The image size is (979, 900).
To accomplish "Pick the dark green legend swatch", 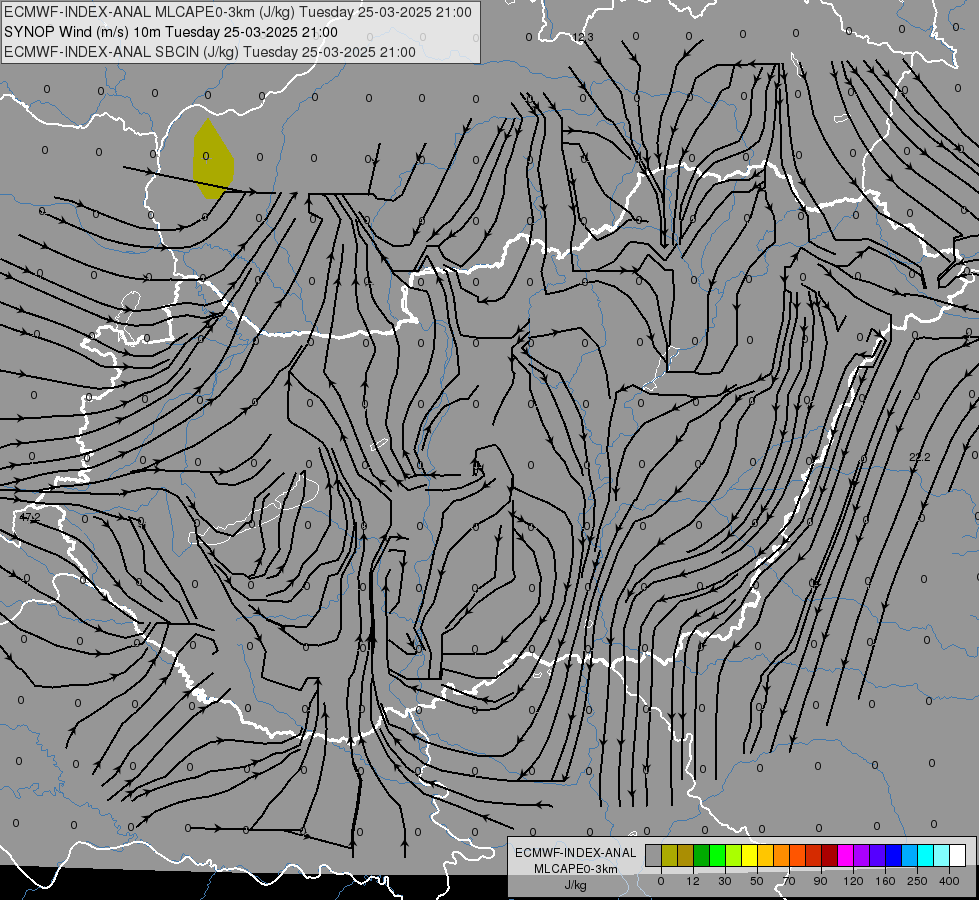I will 701,855.
